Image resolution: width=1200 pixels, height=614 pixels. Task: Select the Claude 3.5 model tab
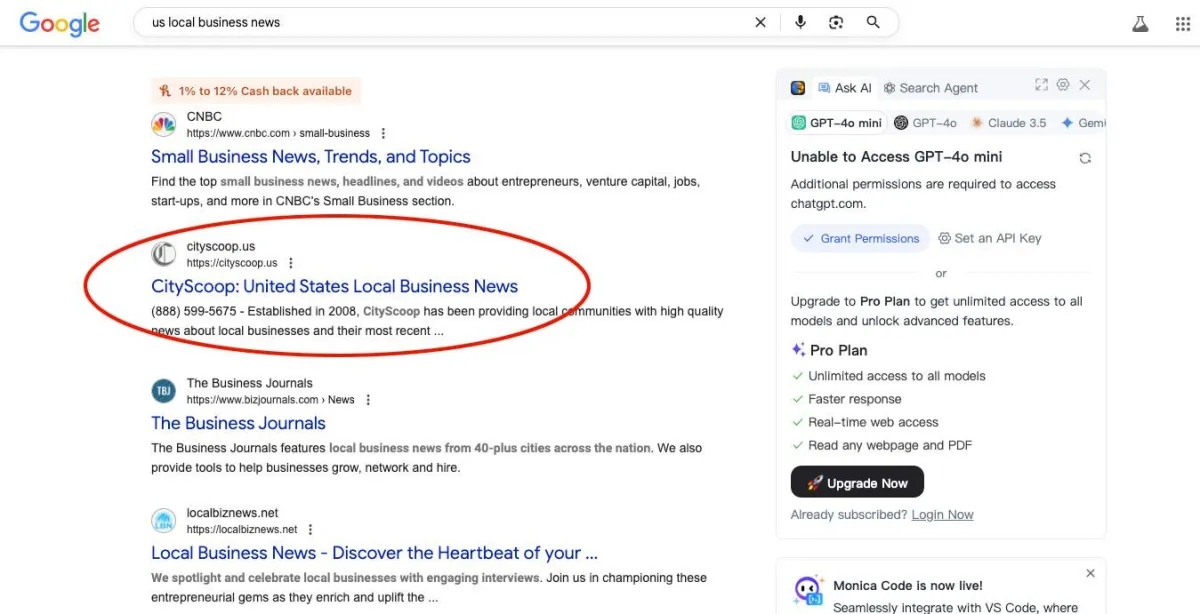1008,123
